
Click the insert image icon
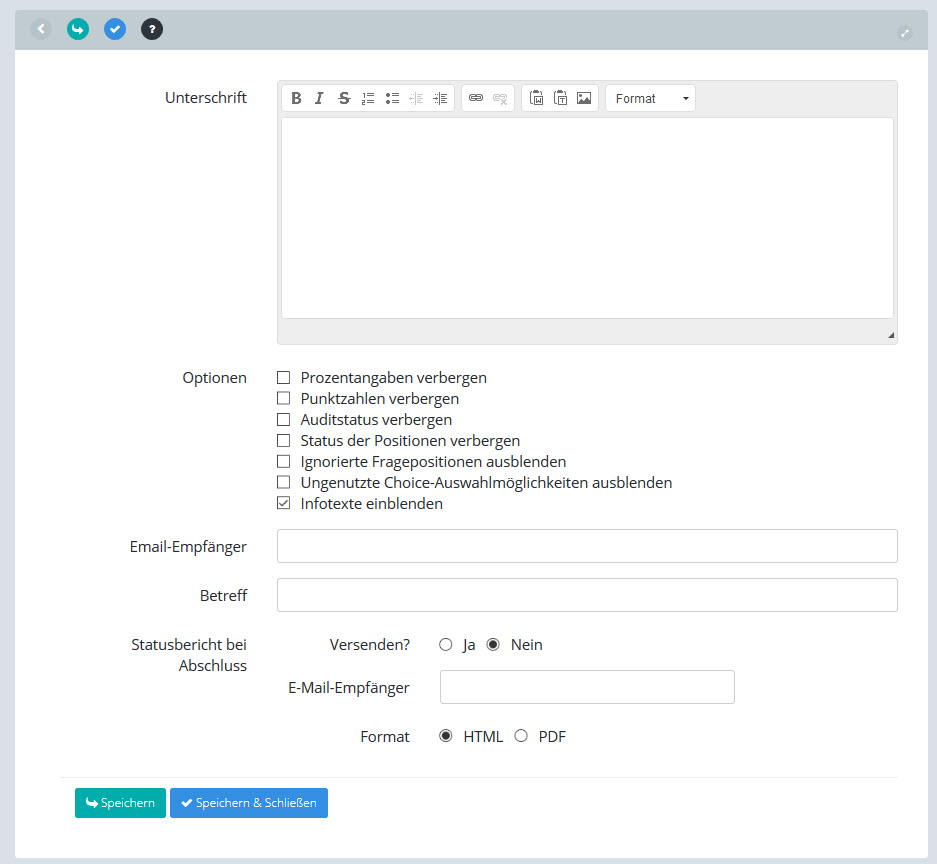[x=584, y=98]
